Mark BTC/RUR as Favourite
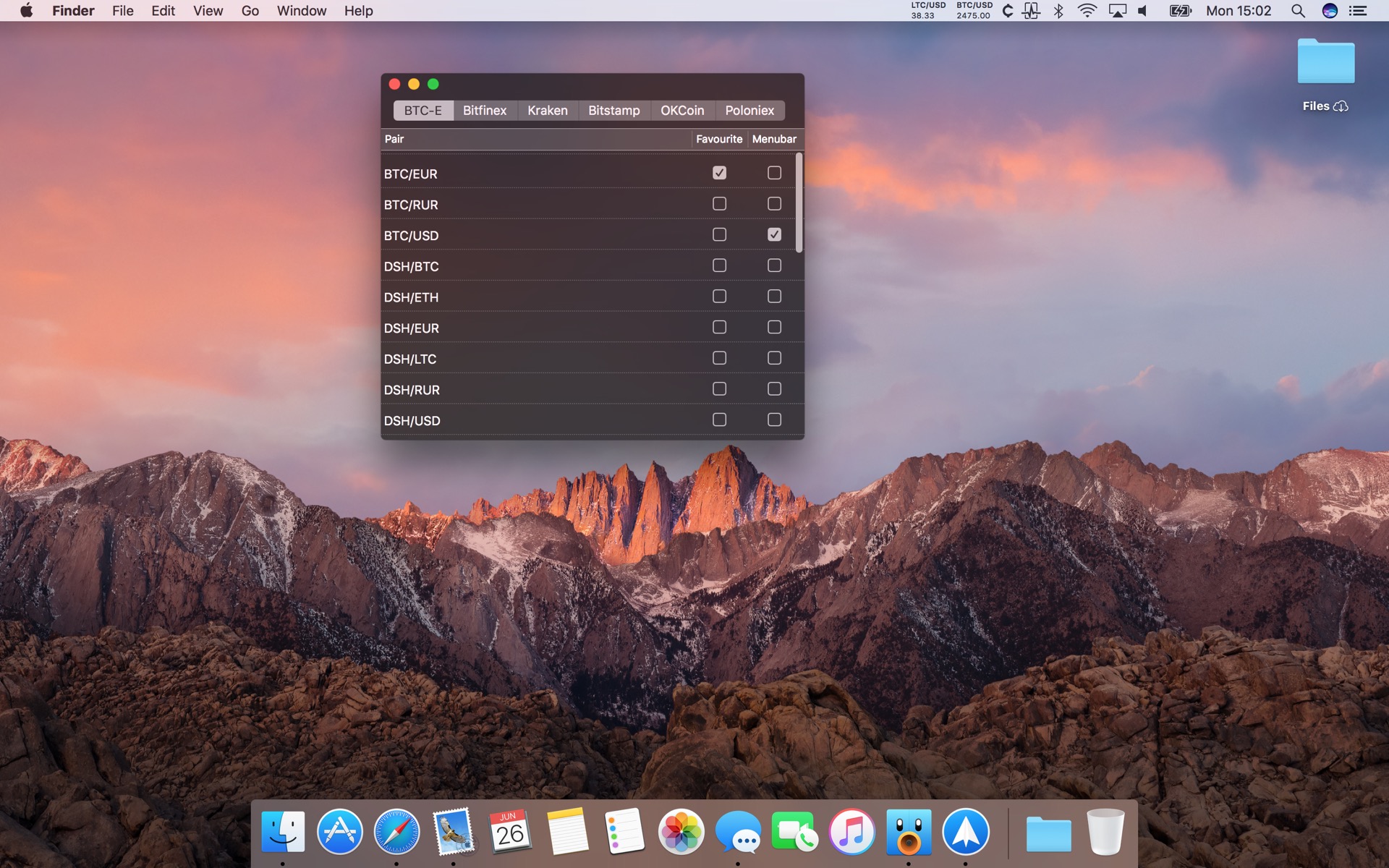This screenshot has height=868, width=1389. tap(719, 204)
